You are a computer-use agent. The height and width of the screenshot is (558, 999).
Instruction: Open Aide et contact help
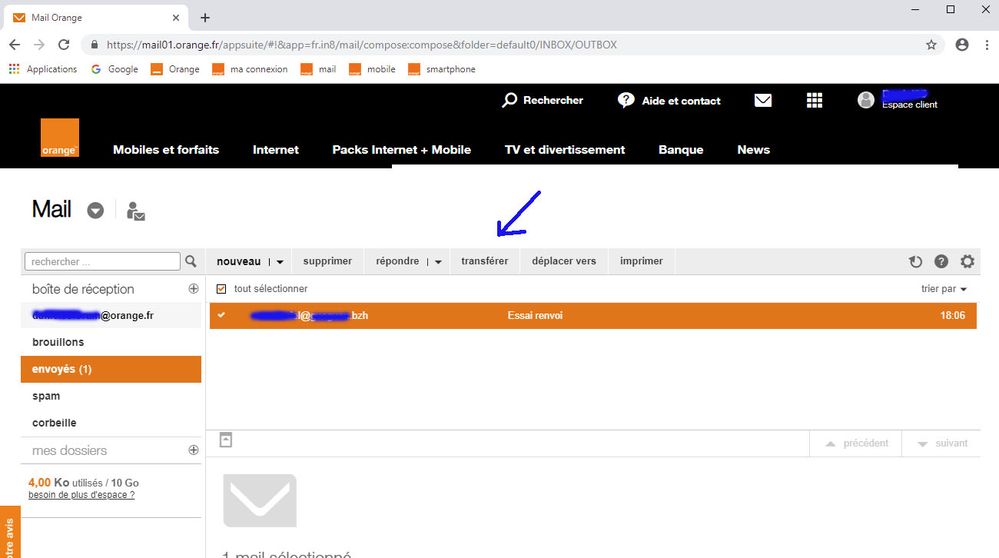[669, 101]
